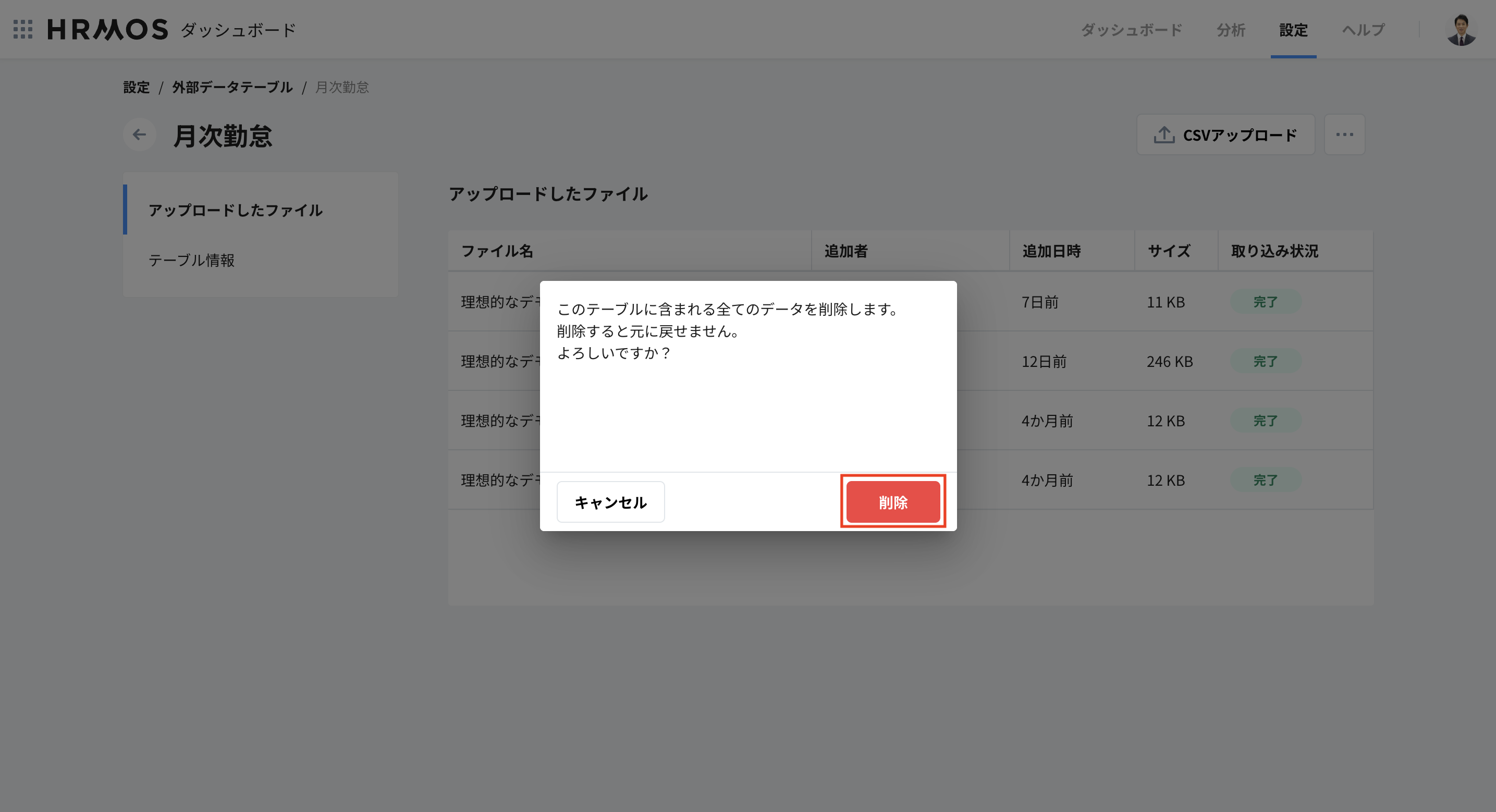Click the ダッシュボード navigation item
The width and height of the screenshot is (1496, 812).
click(x=1131, y=30)
